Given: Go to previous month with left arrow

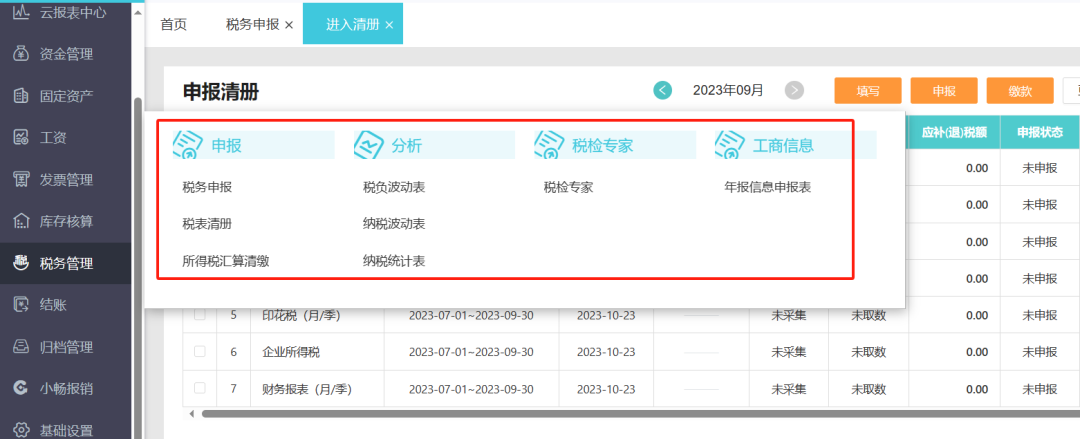Looking at the screenshot, I should [663, 90].
